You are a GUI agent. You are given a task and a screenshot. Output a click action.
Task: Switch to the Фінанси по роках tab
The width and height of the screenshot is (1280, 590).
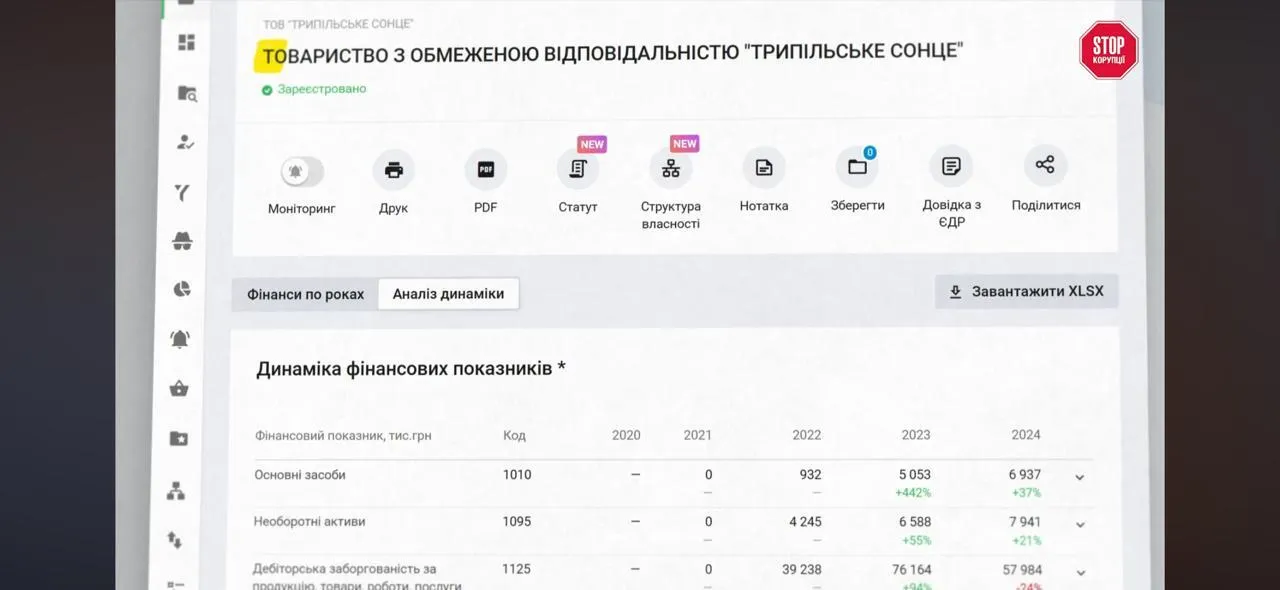305,294
